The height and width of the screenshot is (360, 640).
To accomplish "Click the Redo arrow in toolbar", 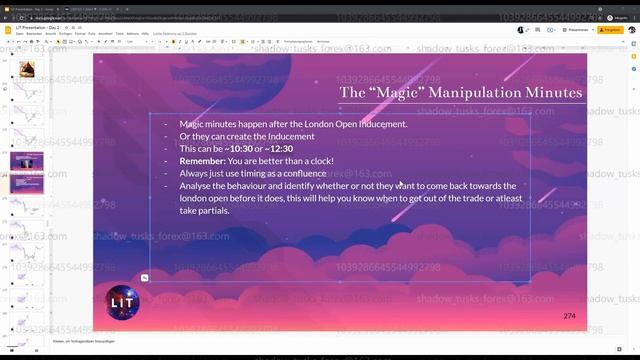I will point(25,42).
